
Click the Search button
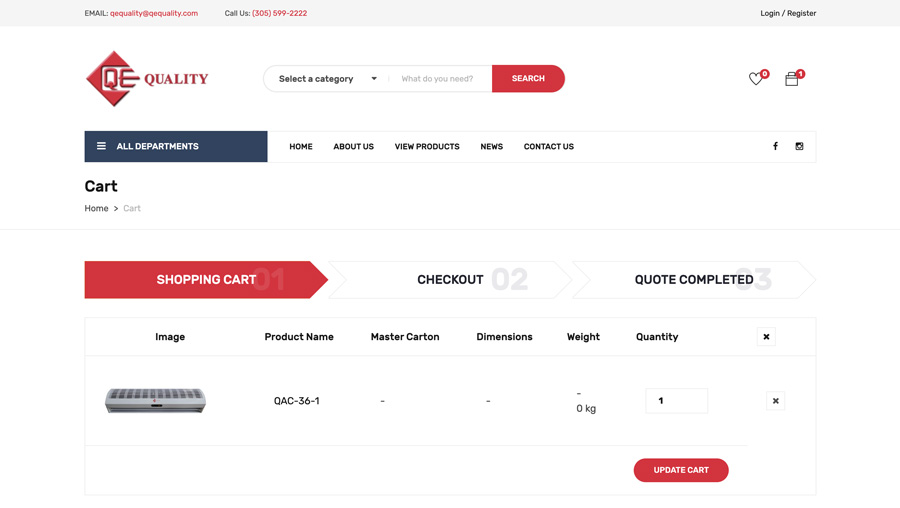click(528, 79)
